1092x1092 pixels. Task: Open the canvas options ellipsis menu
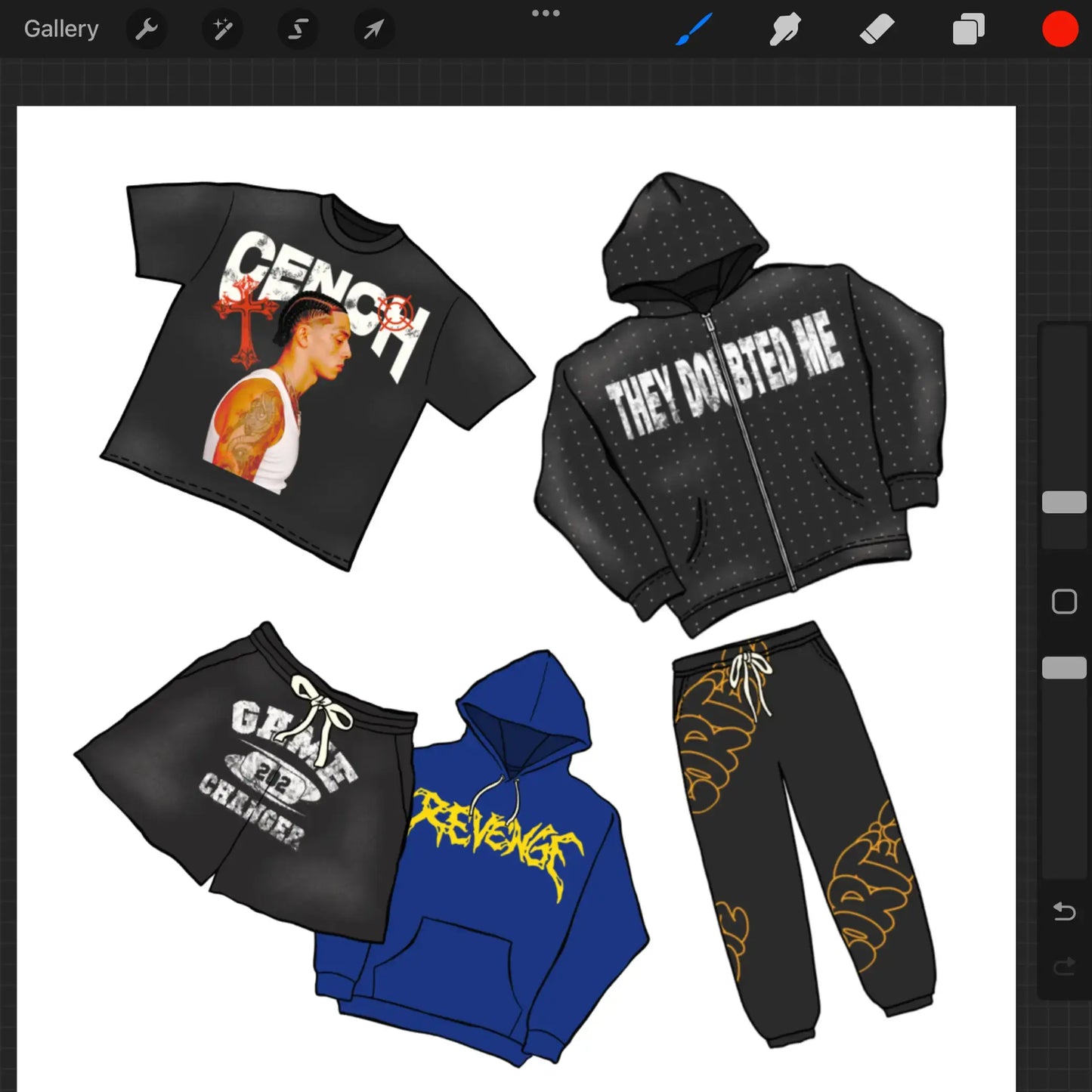[x=546, y=12]
